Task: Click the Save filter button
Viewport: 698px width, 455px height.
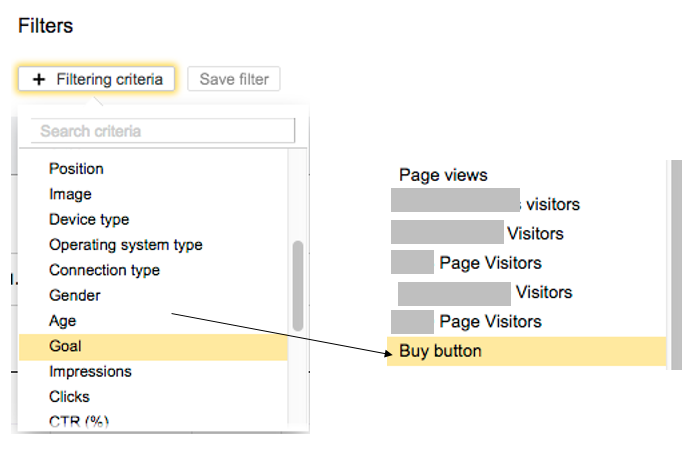Action: (x=234, y=79)
